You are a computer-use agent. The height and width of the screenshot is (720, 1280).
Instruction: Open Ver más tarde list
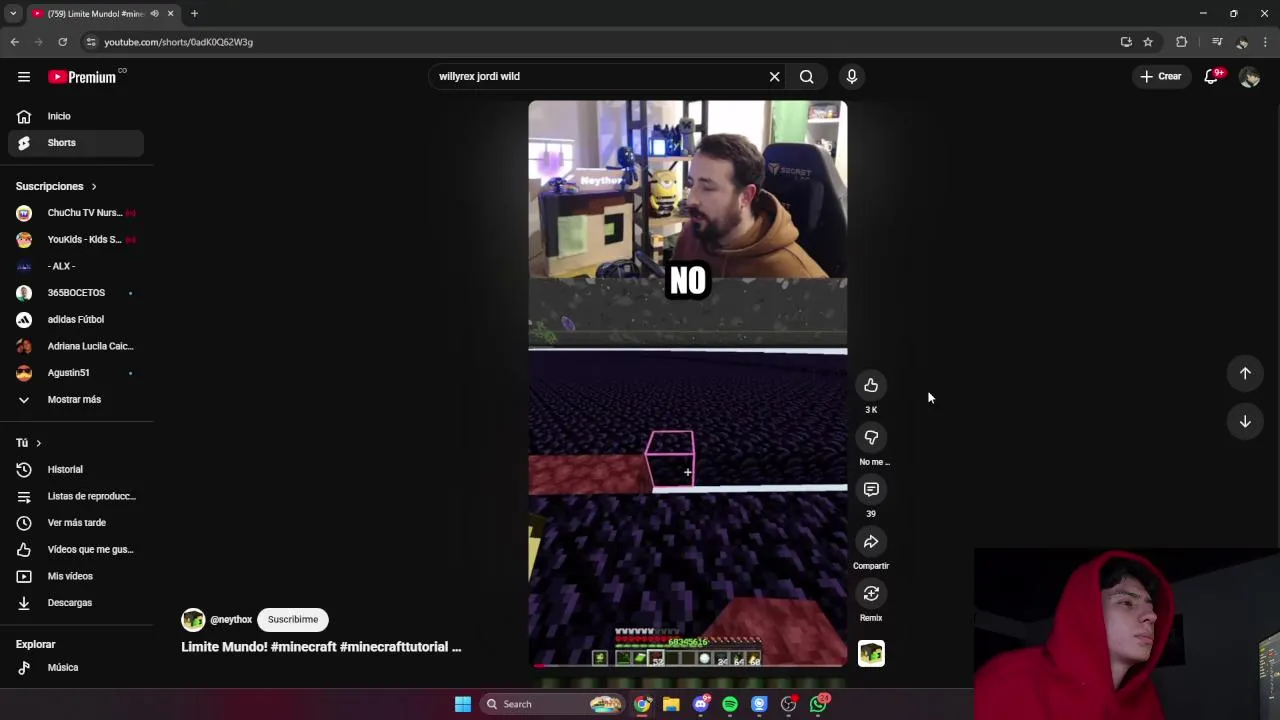(x=76, y=523)
